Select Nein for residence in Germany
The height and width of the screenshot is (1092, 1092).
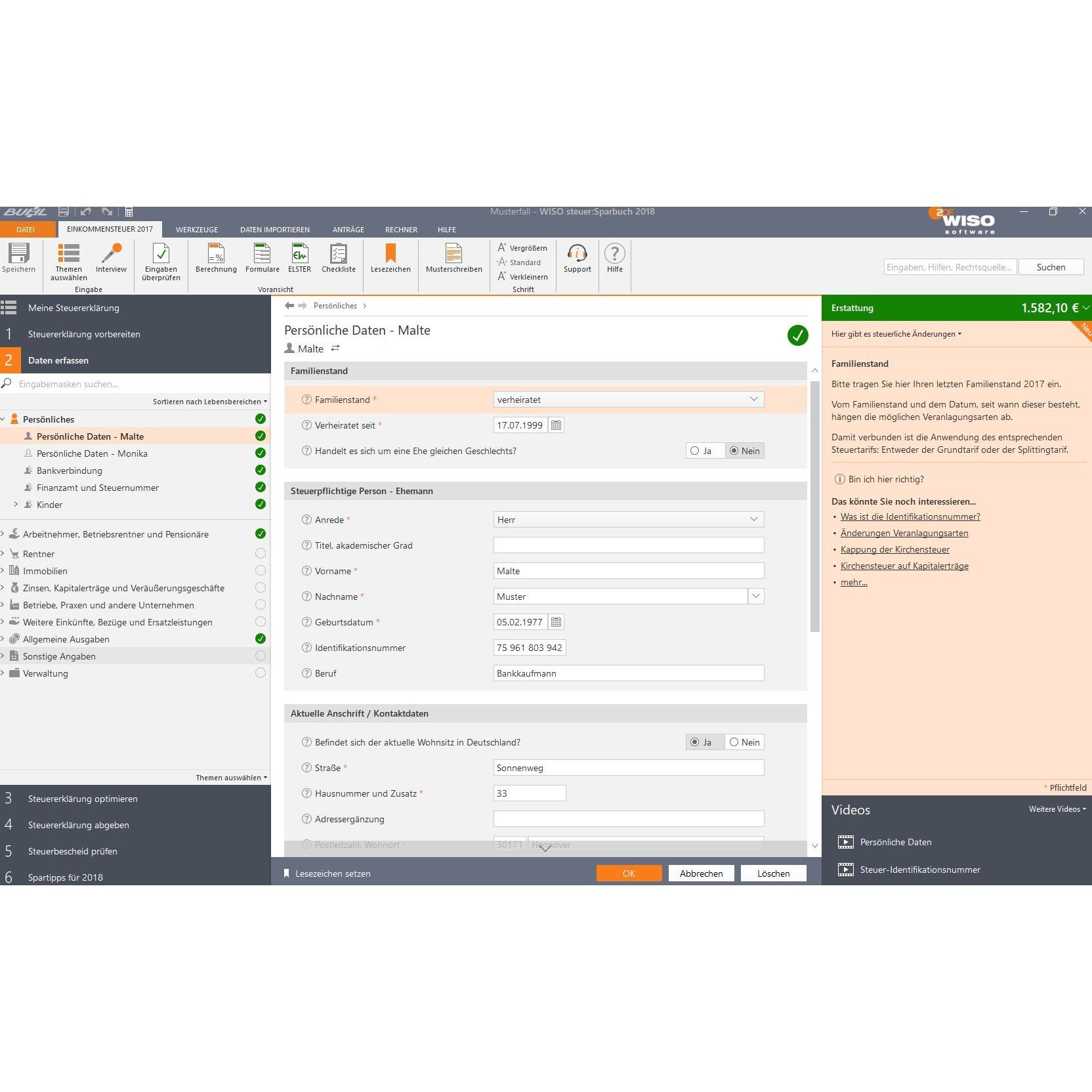click(x=744, y=742)
